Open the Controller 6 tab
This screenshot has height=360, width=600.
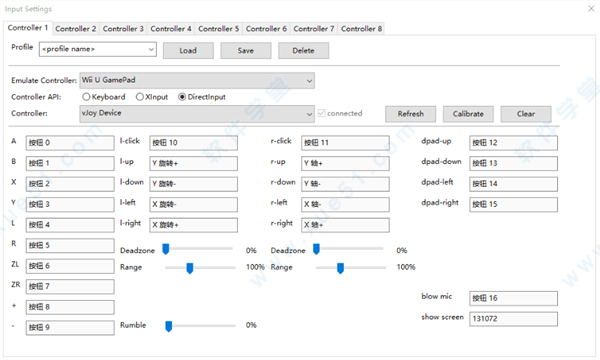click(x=266, y=29)
